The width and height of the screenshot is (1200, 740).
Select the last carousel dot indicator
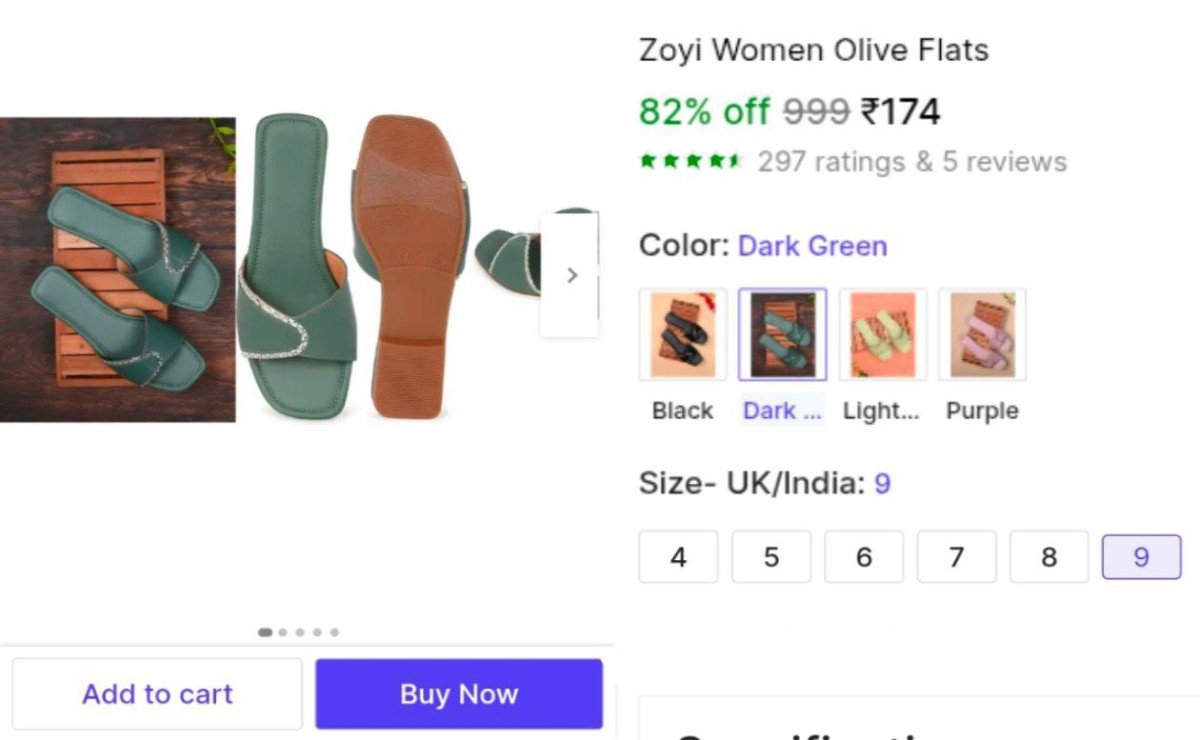pyautogui.click(x=335, y=632)
